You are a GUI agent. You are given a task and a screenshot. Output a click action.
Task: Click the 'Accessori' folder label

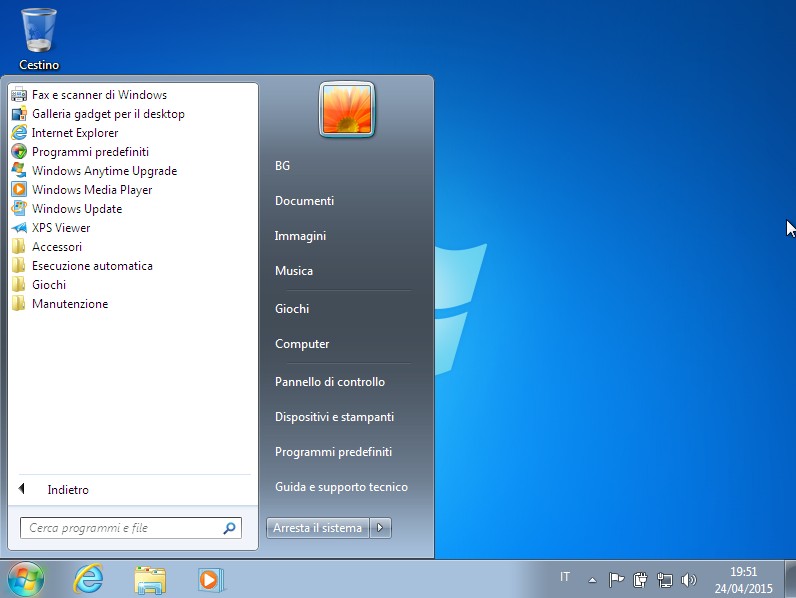click(57, 247)
